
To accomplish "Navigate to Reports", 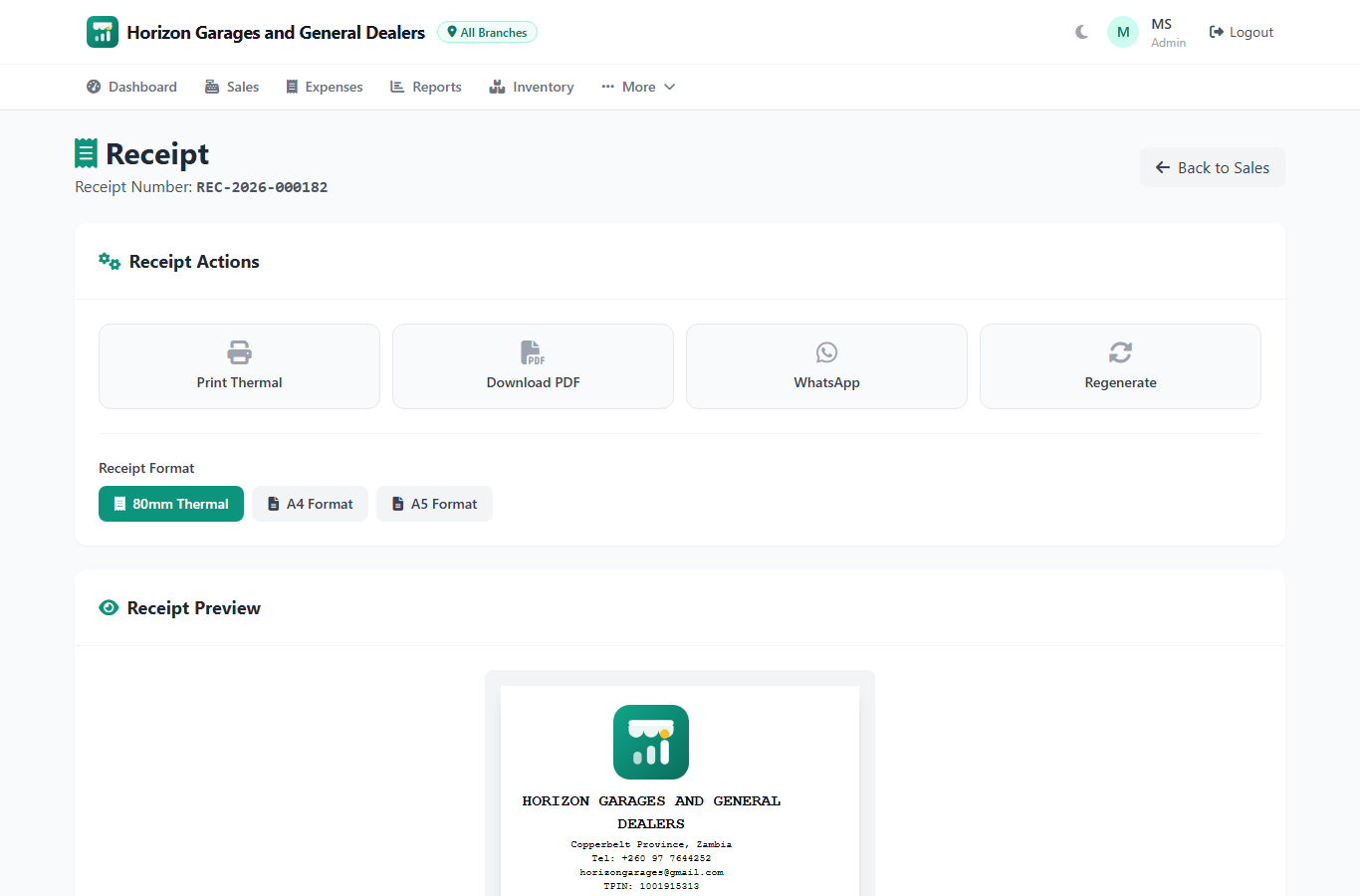I will point(425,87).
